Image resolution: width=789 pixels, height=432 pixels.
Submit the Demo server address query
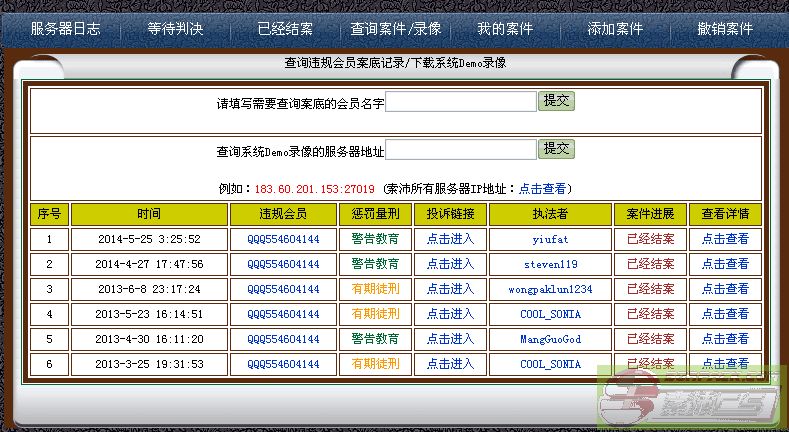coord(557,150)
